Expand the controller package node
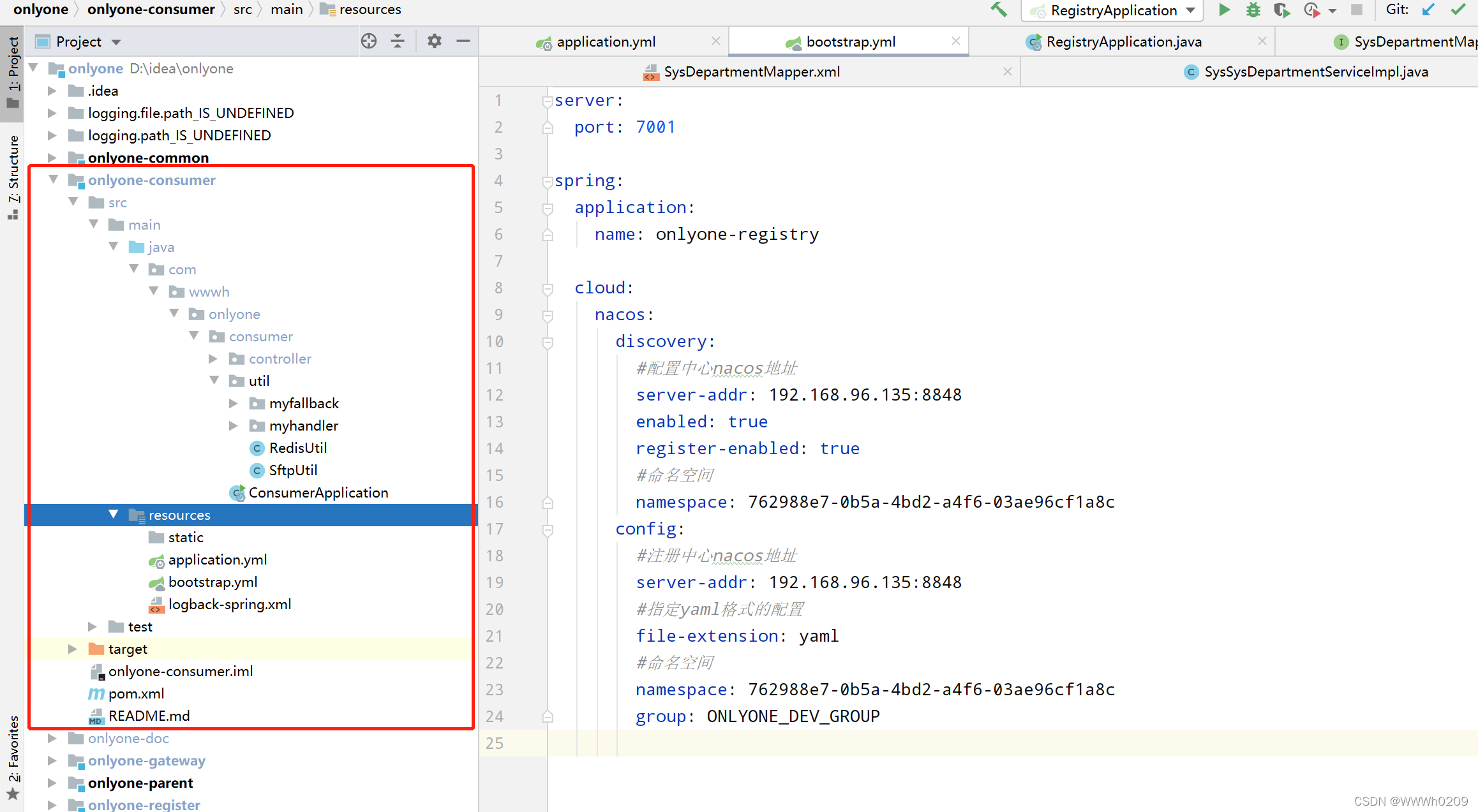The width and height of the screenshot is (1478, 812). (x=213, y=359)
